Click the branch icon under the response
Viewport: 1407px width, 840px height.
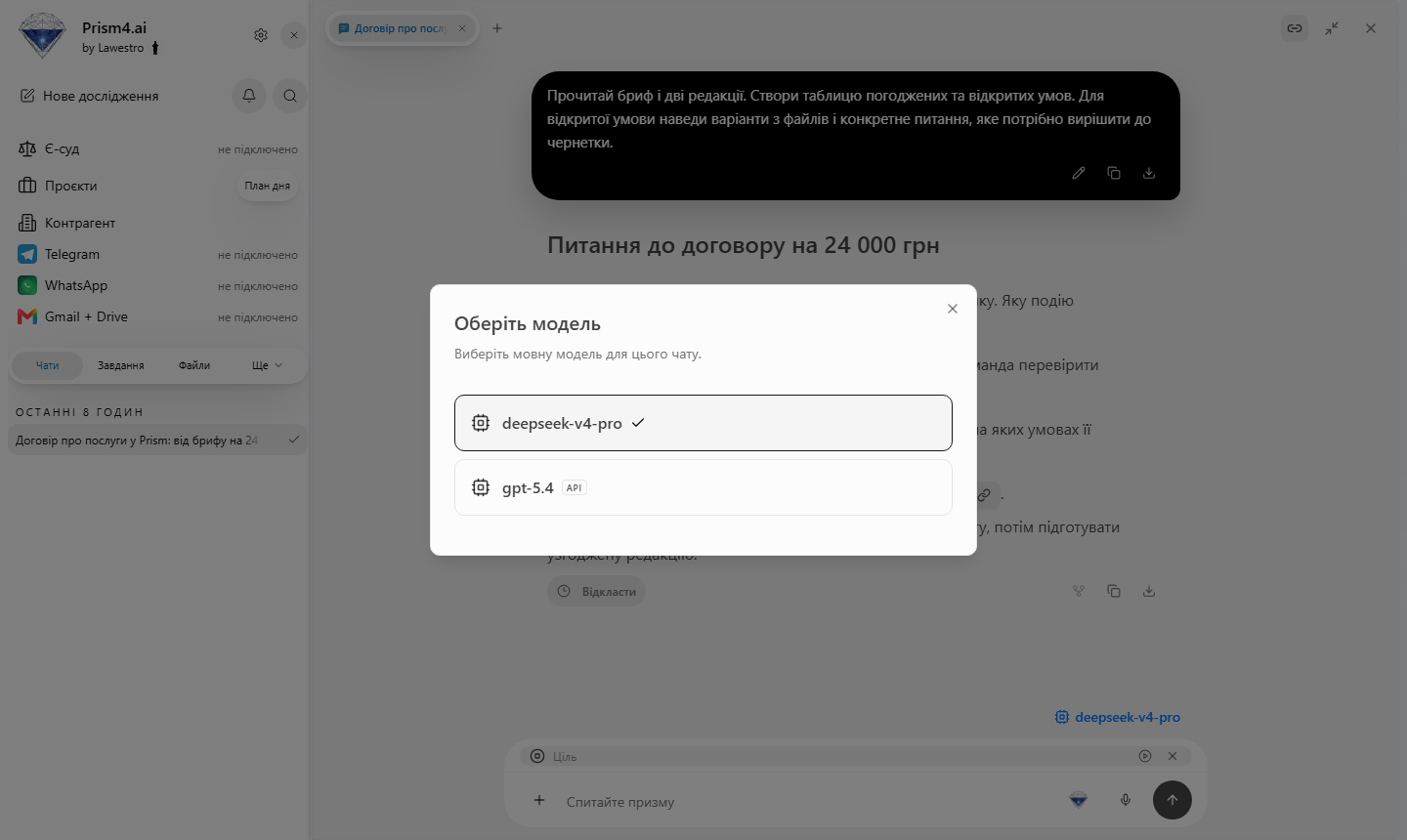pos(1079,591)
